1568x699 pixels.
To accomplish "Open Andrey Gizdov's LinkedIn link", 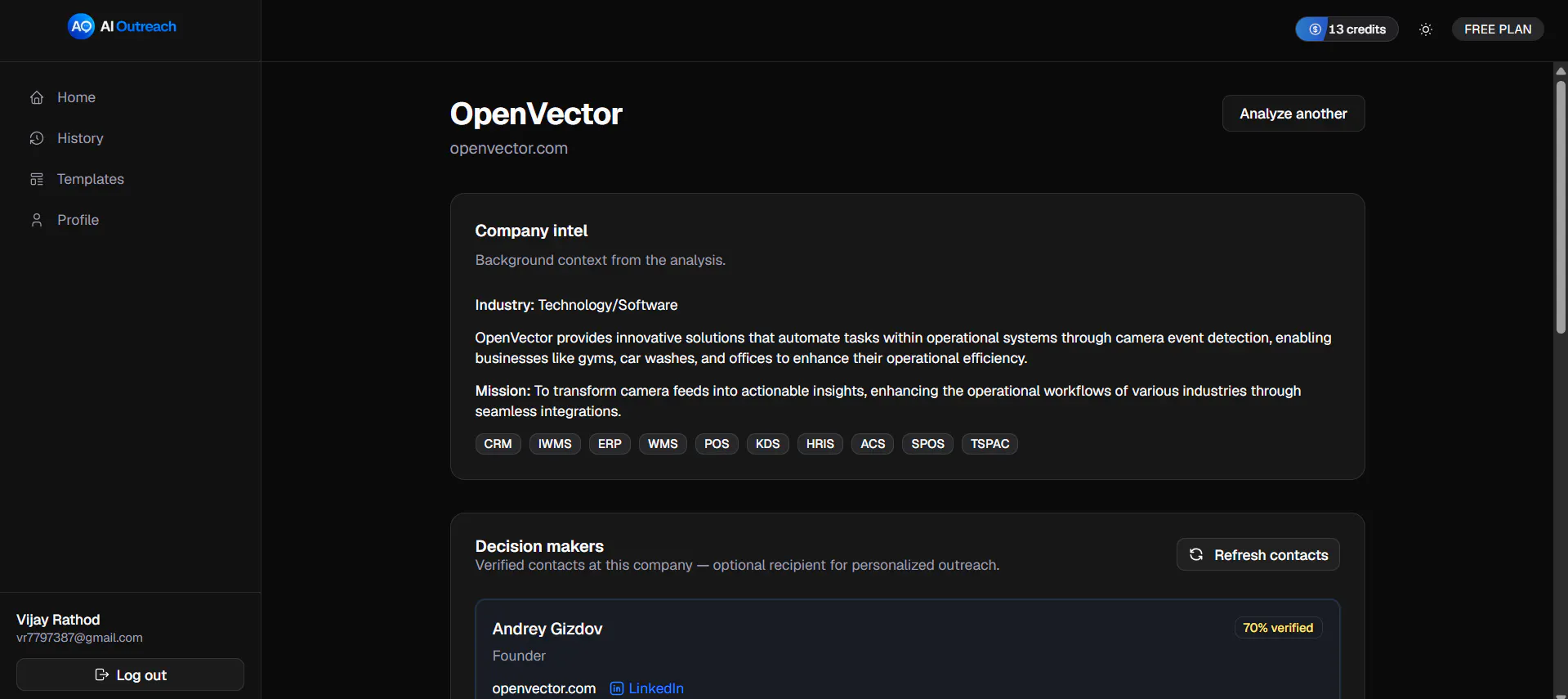I will [x=647, y=688].
